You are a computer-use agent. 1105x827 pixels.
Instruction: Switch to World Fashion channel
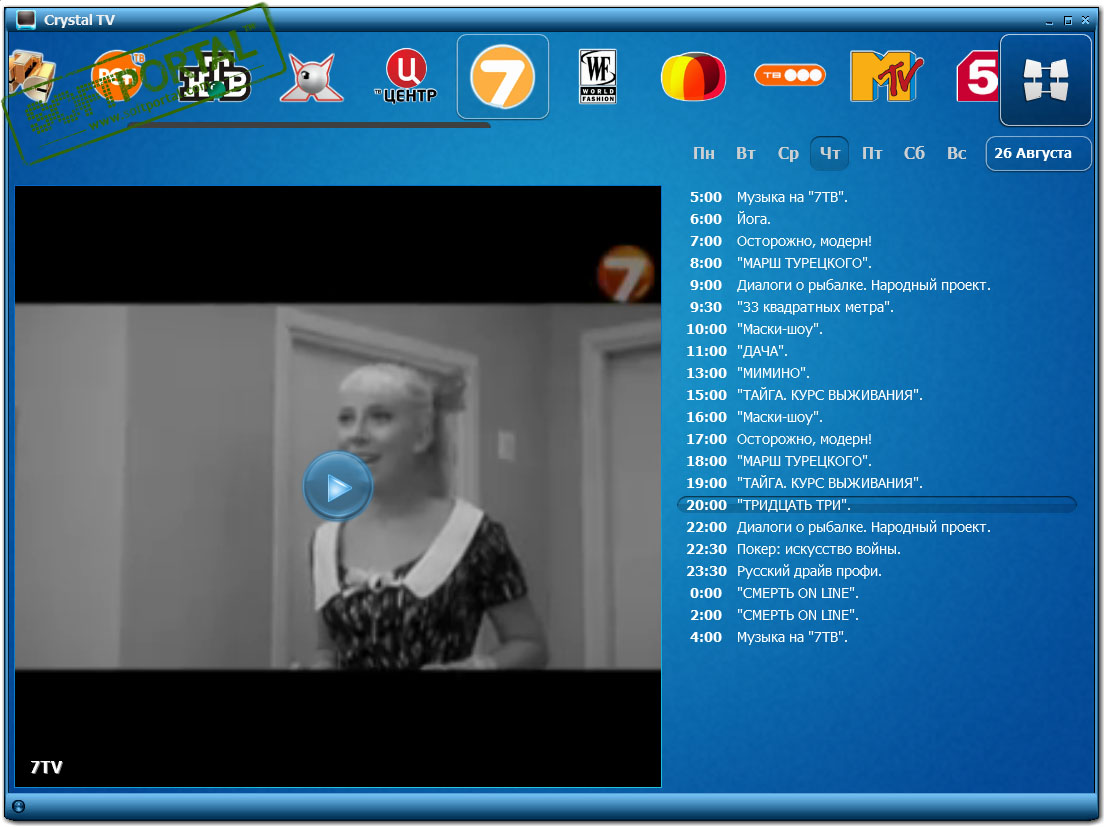(598, 76)
